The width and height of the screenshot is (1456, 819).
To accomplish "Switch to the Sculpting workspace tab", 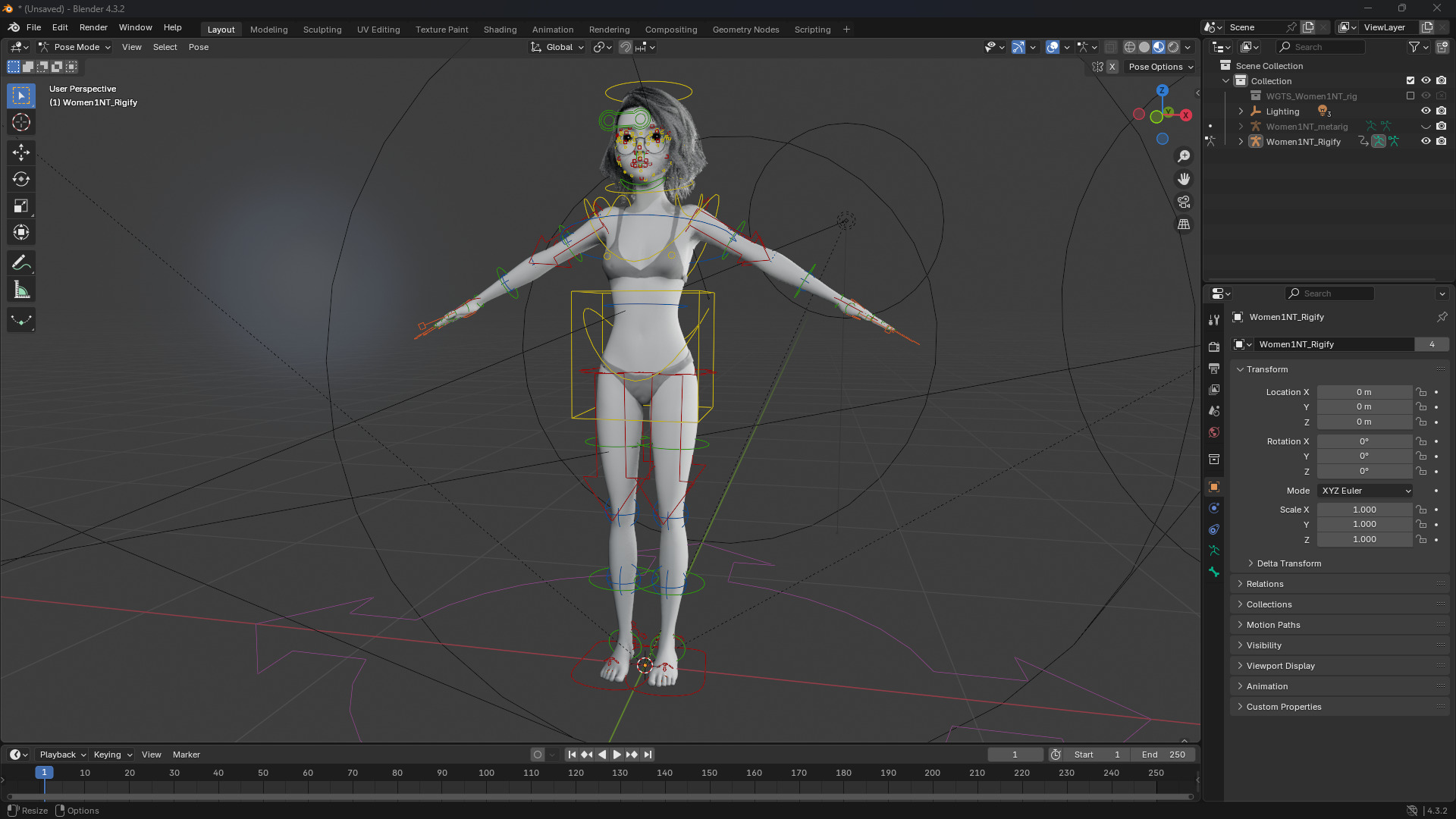I will (x=322, y=30).
